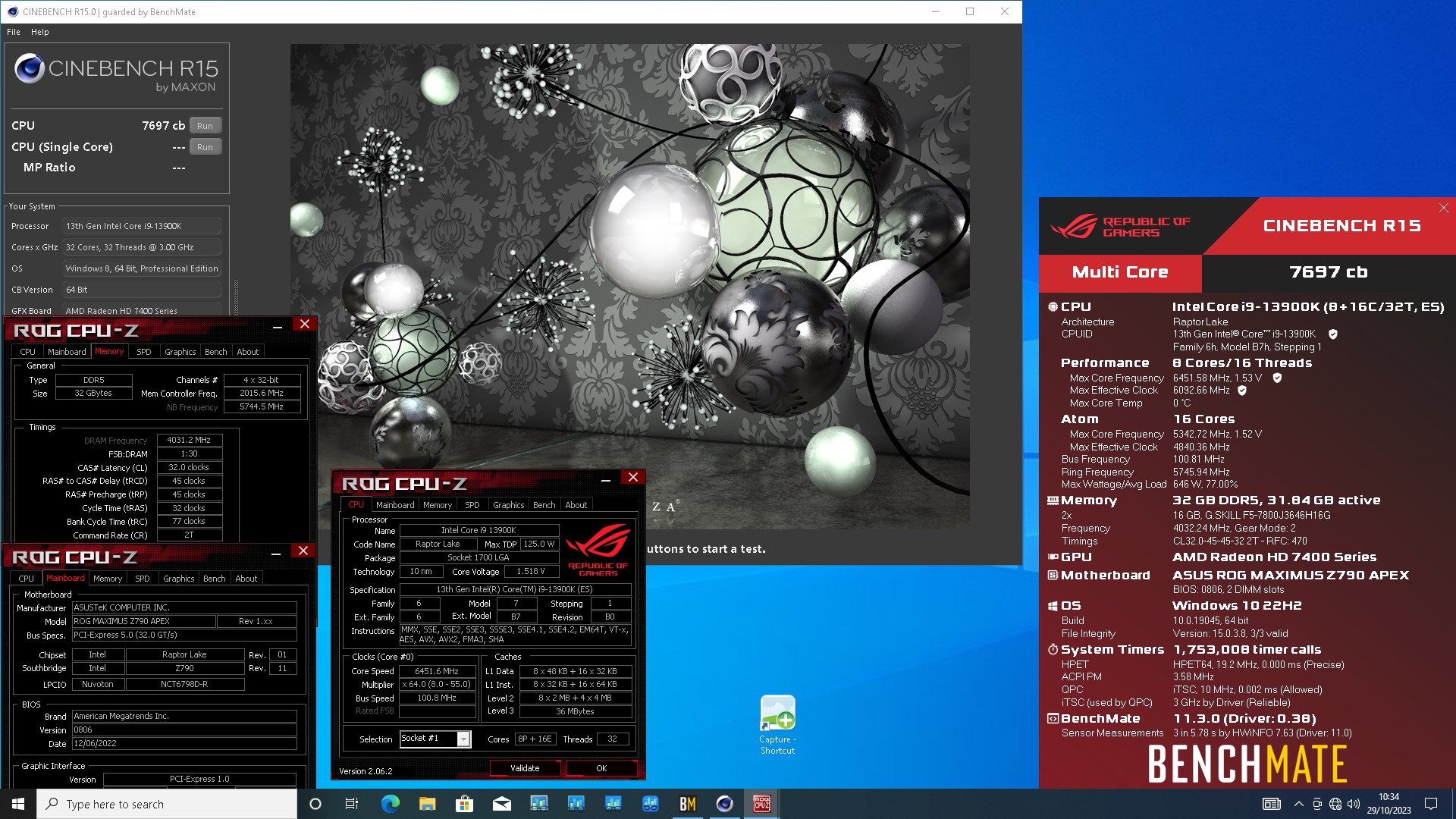
Task: Click the 7697 cb Multi Core score
Action: [1328, 272]
